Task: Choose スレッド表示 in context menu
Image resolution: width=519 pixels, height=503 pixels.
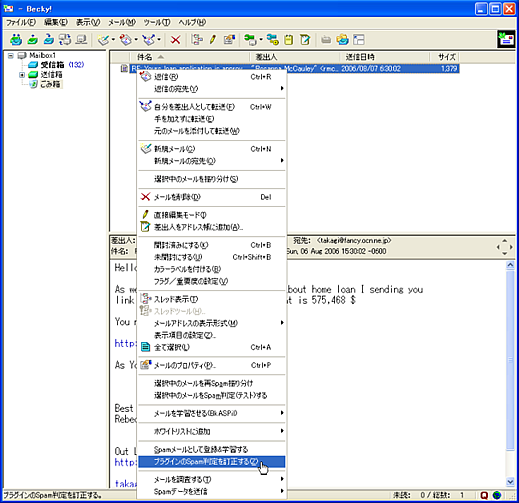Action: tap(212, 299)
